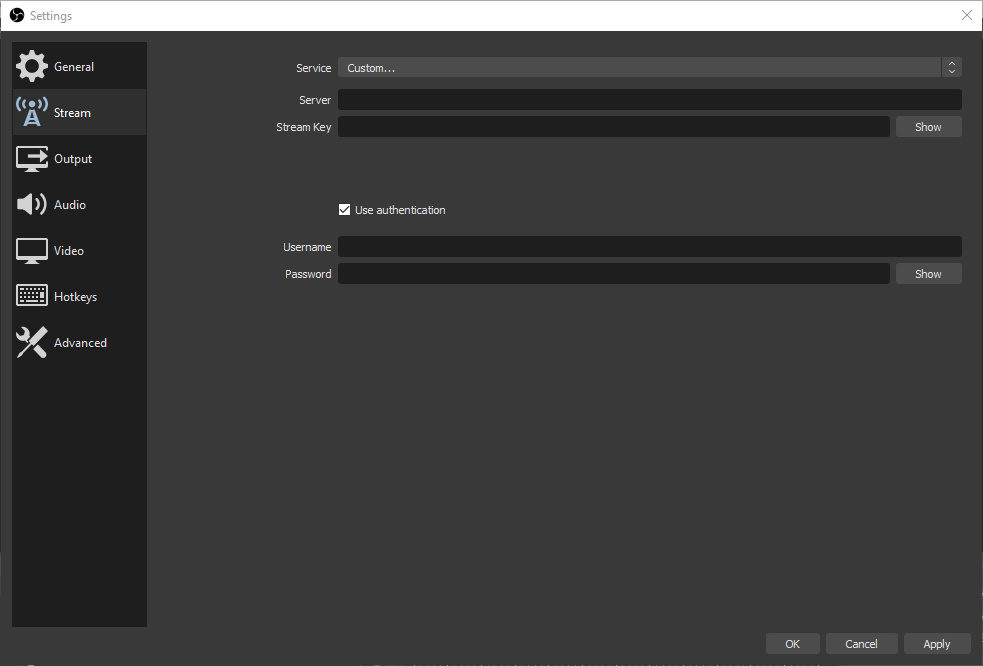This screenshot has width=983, height=666.
Task: Click the Service stepper down arrow
Action: pyautogui.click(x=951, y=71)
